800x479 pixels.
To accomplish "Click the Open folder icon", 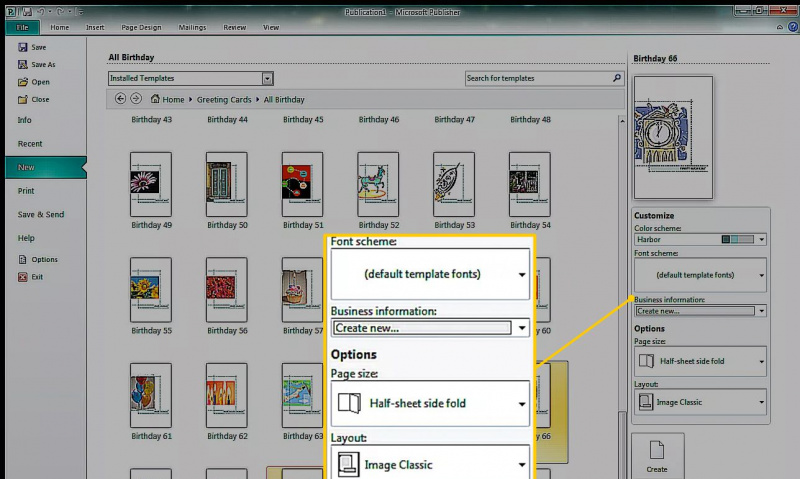I will 22,82.
